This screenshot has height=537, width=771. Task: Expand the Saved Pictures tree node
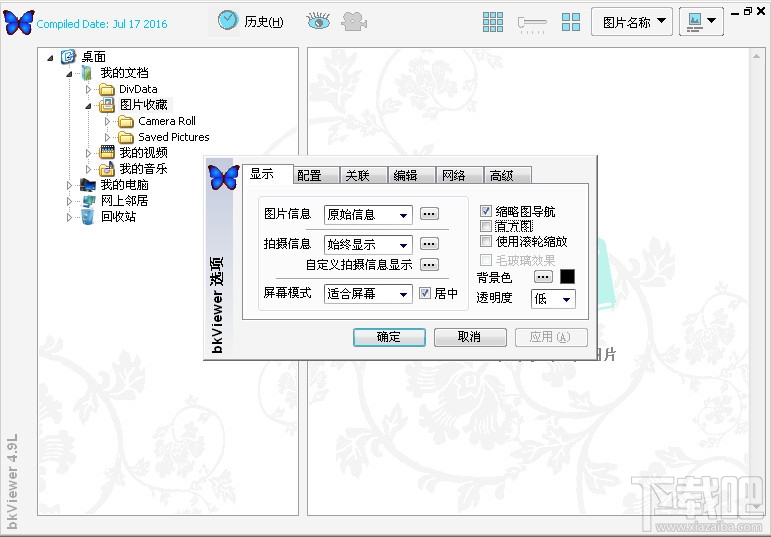pyautogui.click(x=107, y=137)
